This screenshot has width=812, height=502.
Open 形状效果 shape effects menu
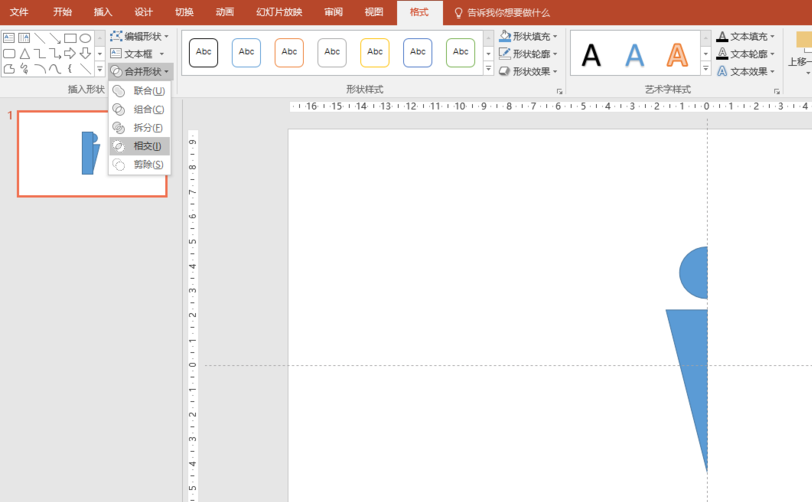click(x=529, y=72)
